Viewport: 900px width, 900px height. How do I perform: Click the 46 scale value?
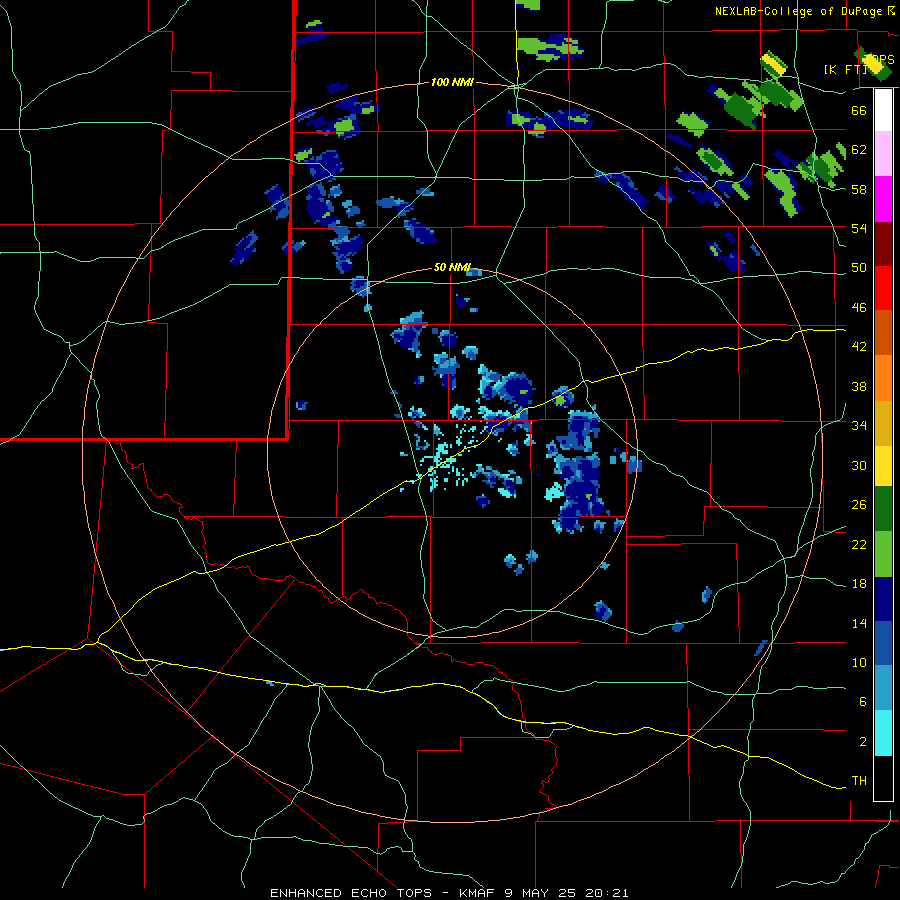click(x=859, y=308)
